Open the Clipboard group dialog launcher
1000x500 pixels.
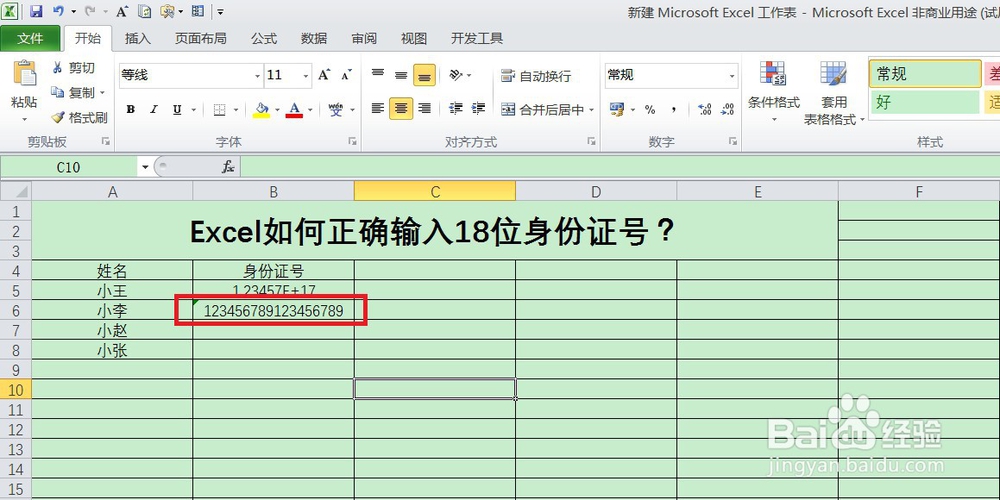coord(105,141)
